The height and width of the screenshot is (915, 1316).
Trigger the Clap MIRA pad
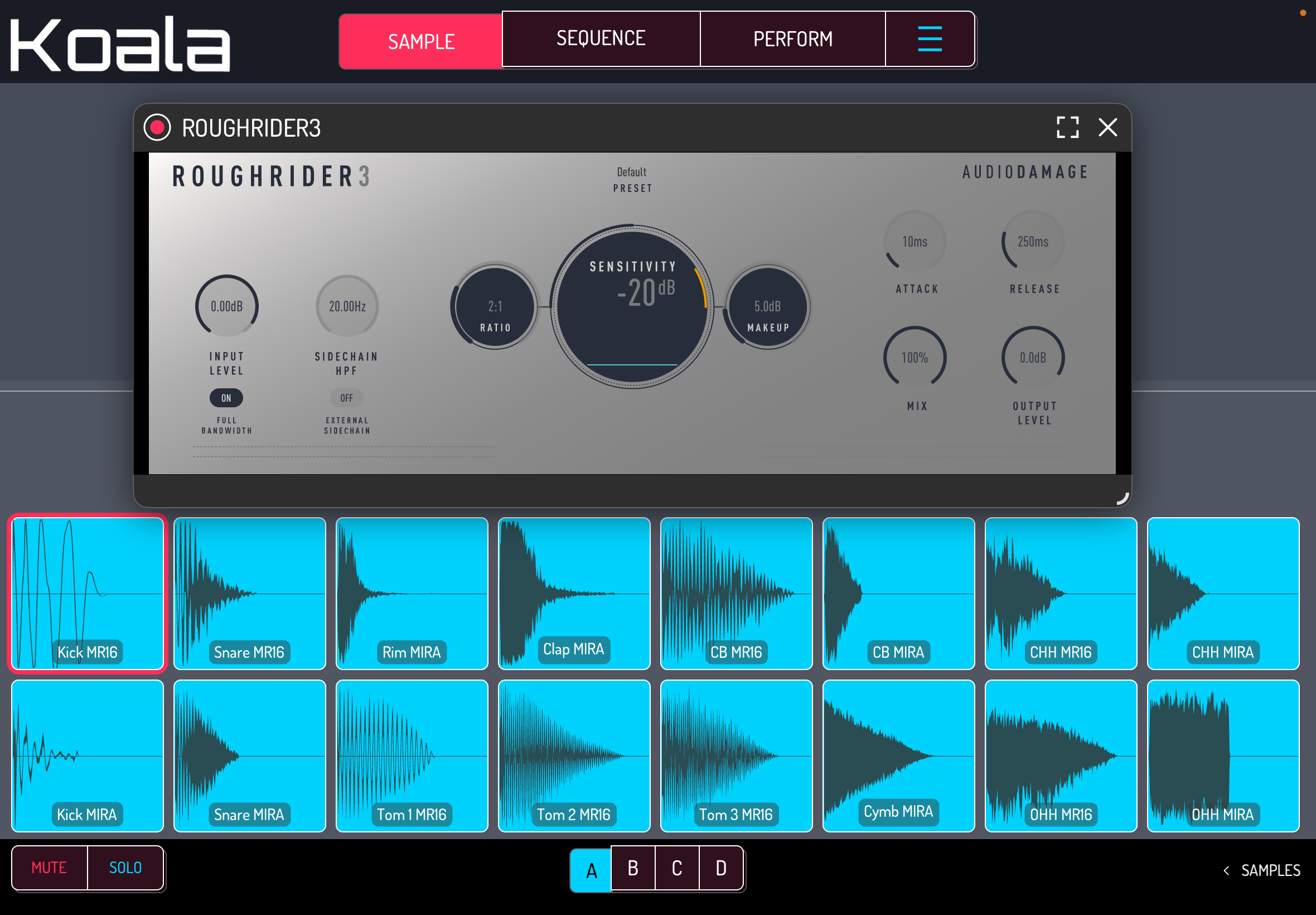(574, 594)
